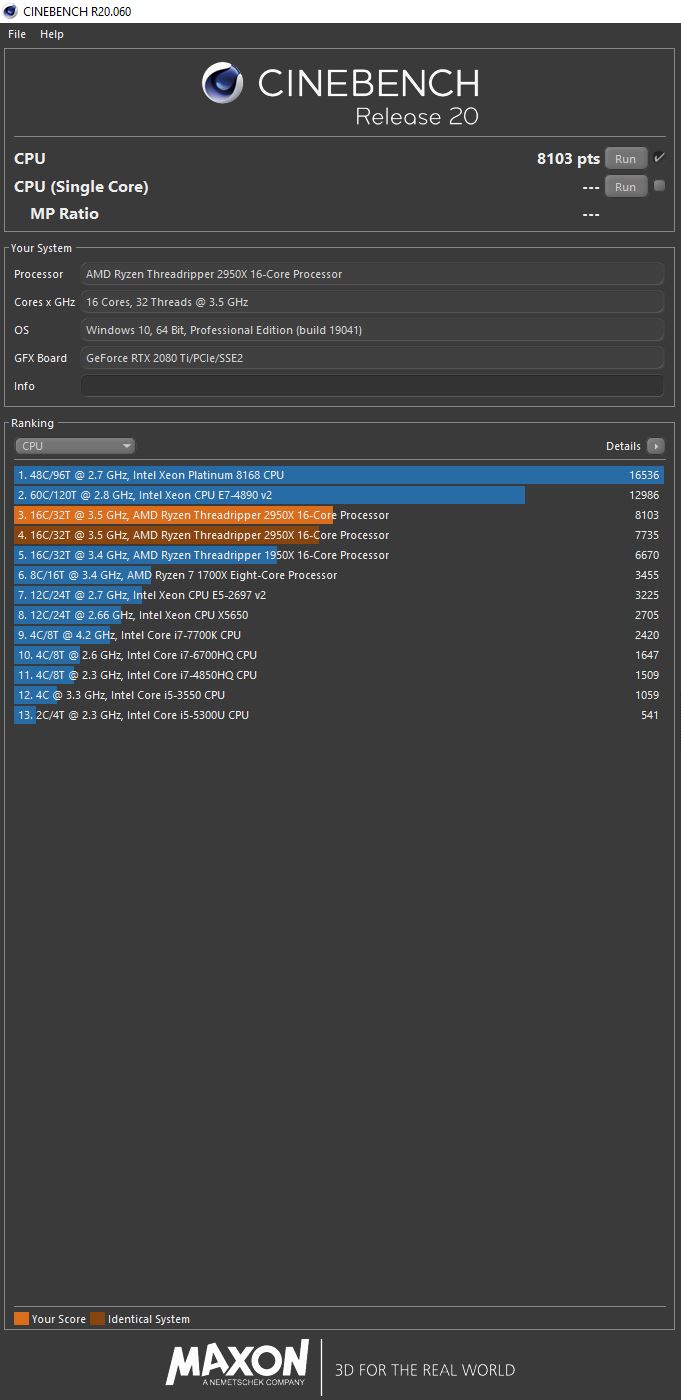Click the Identical System brown legend swatch
Image resolution: width=681 pixels, height=1400 pixels.
tap(97, 1319)
